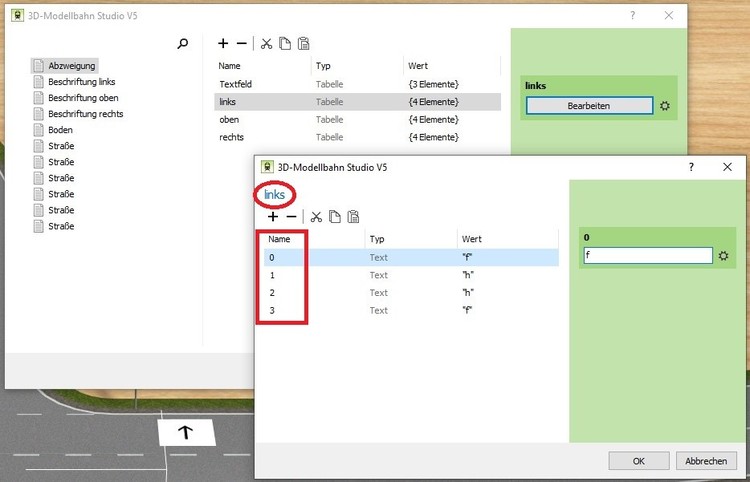Select Boden in the object list
The height and width of the screenshot is (482, 750).
[60, 130]
